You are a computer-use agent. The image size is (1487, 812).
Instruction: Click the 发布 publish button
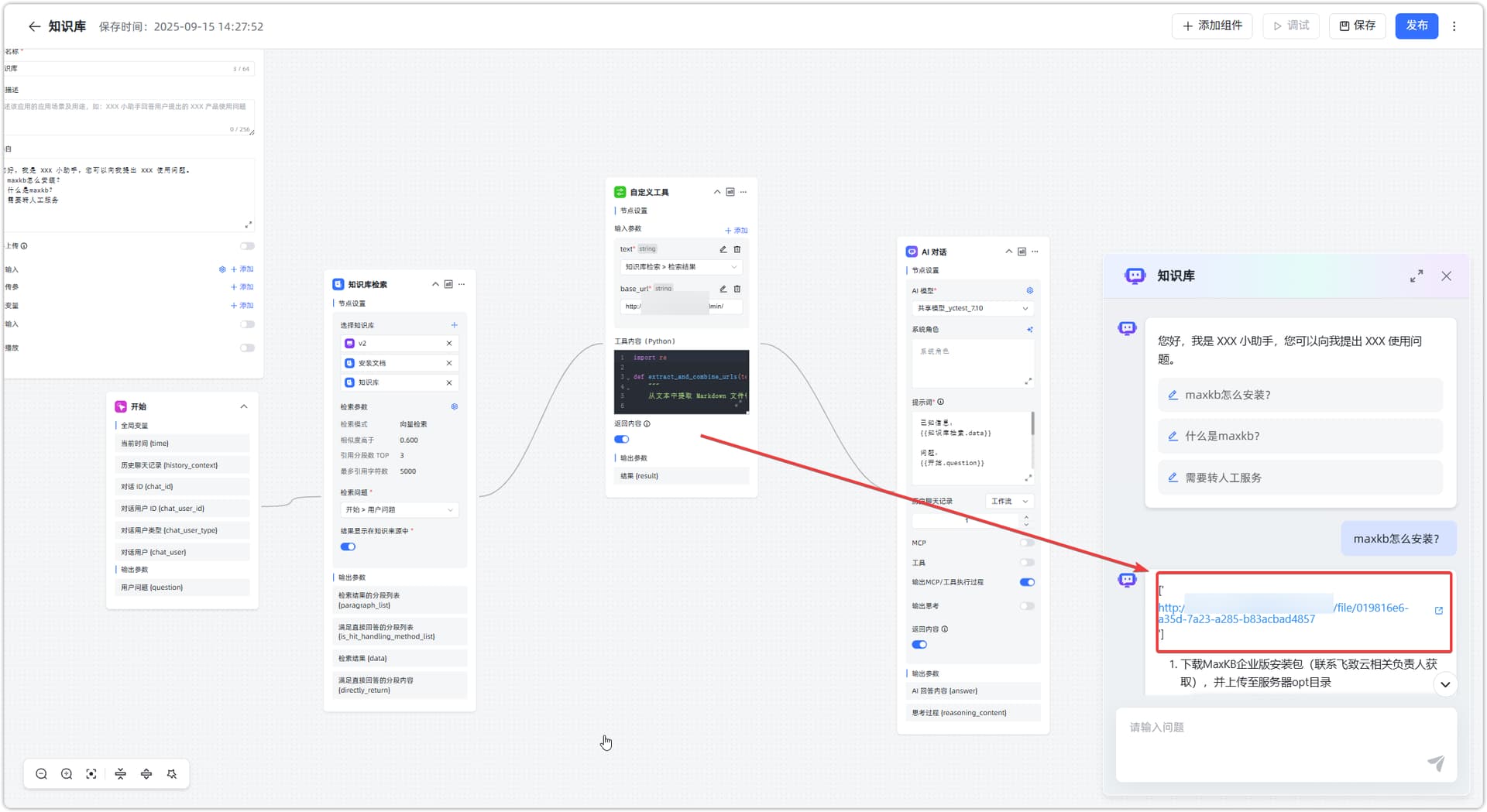[x=1417, y=26]
